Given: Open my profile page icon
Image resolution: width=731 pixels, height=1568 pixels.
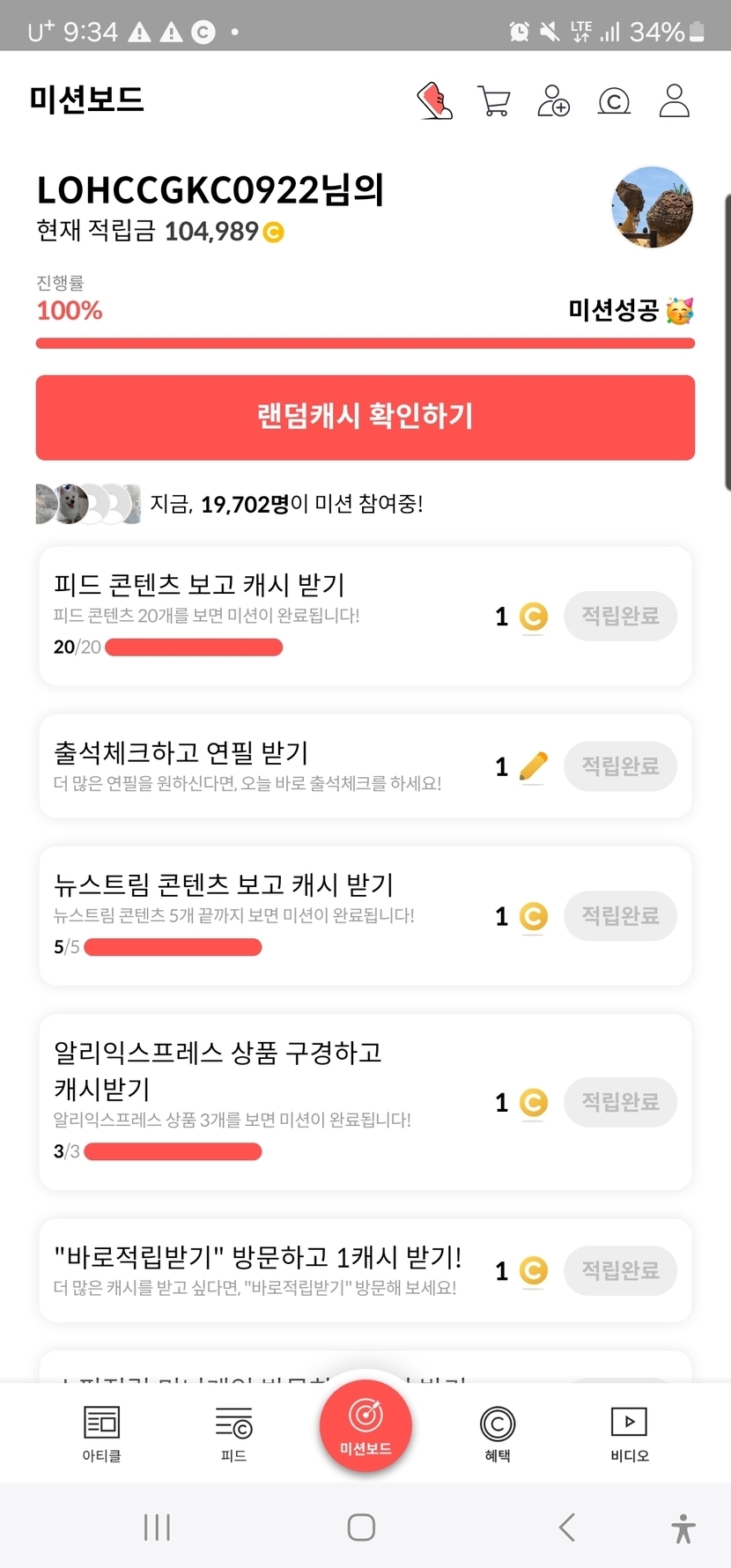Looking at the screenshot, I should (675, 101).
